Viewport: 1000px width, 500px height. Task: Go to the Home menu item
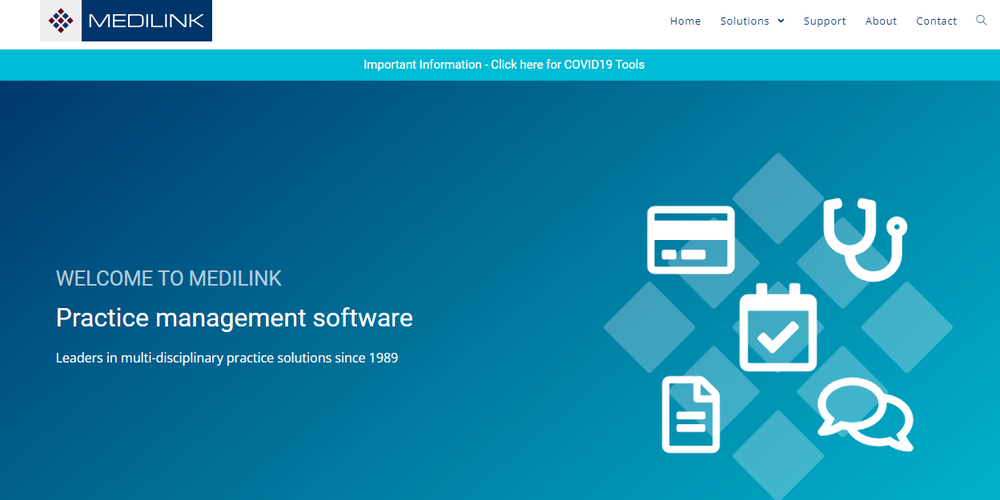coord(685,21)
